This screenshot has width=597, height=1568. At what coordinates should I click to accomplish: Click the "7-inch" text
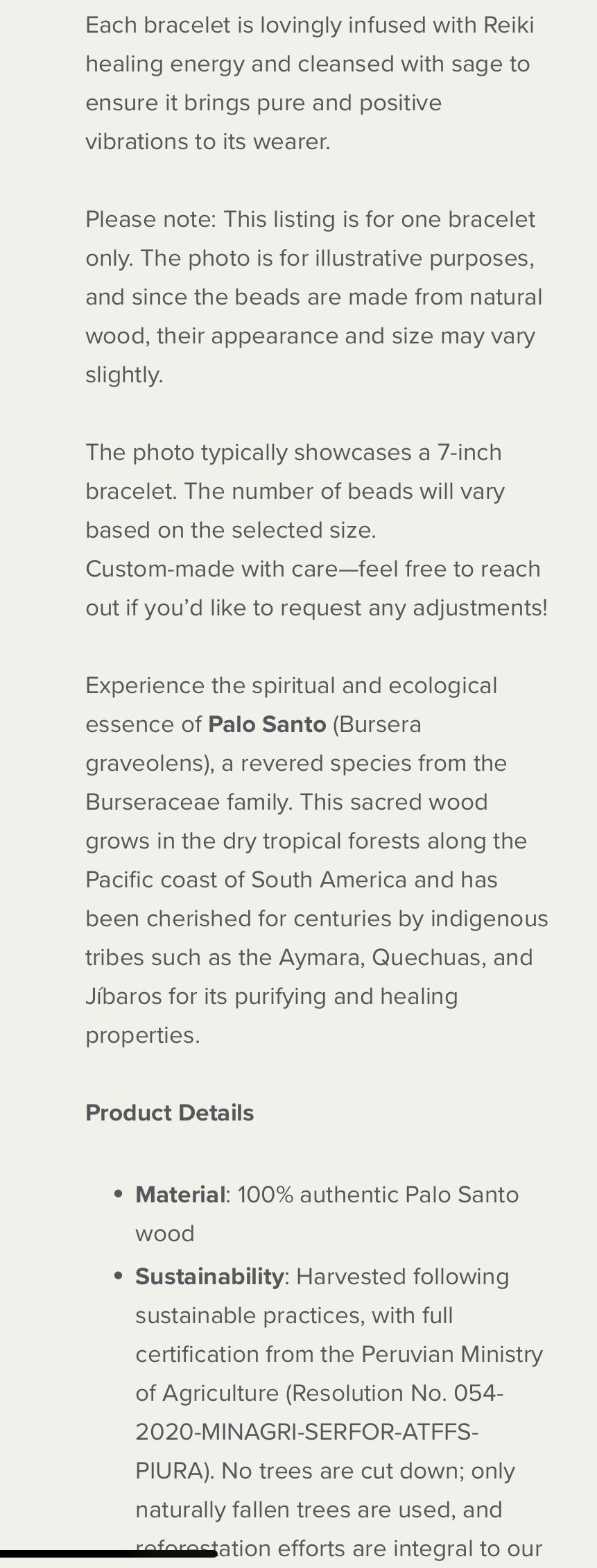point(469,452)
